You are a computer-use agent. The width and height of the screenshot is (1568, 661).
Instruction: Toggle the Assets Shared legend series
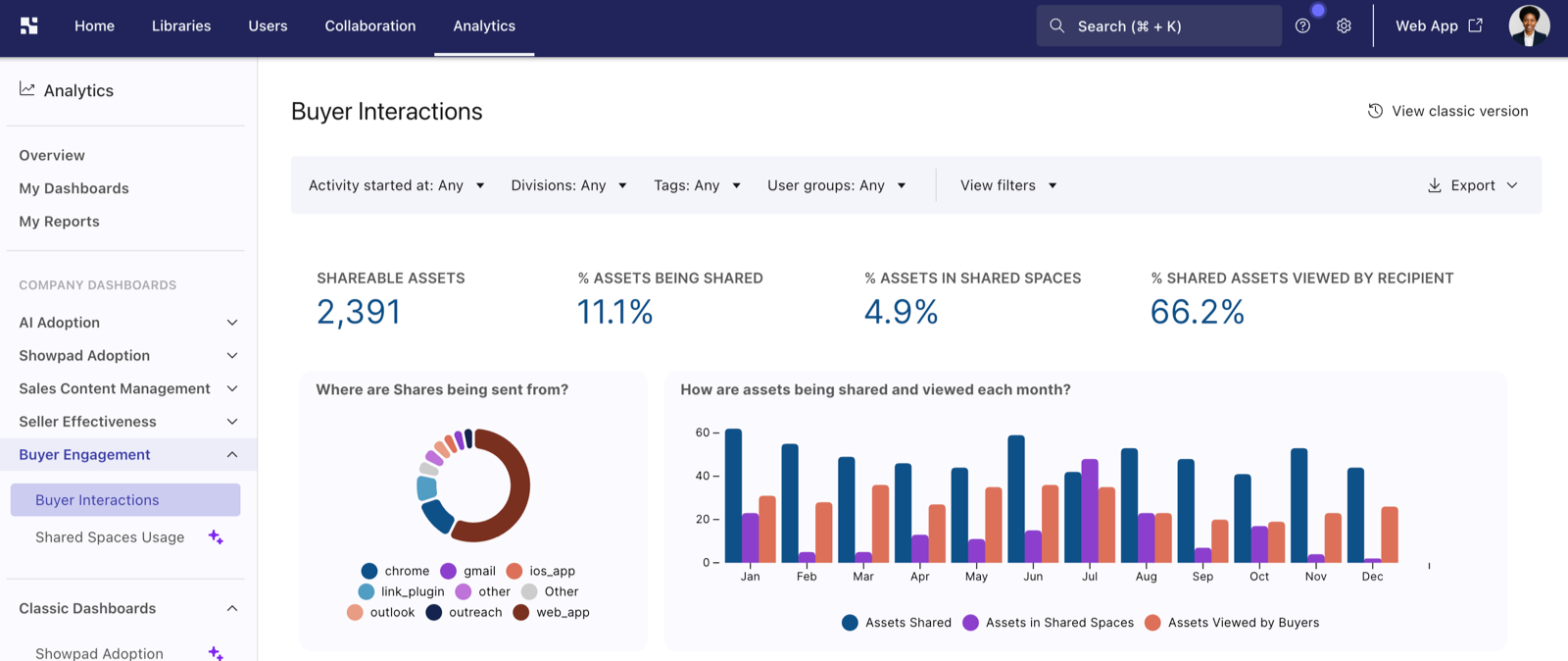897,623
